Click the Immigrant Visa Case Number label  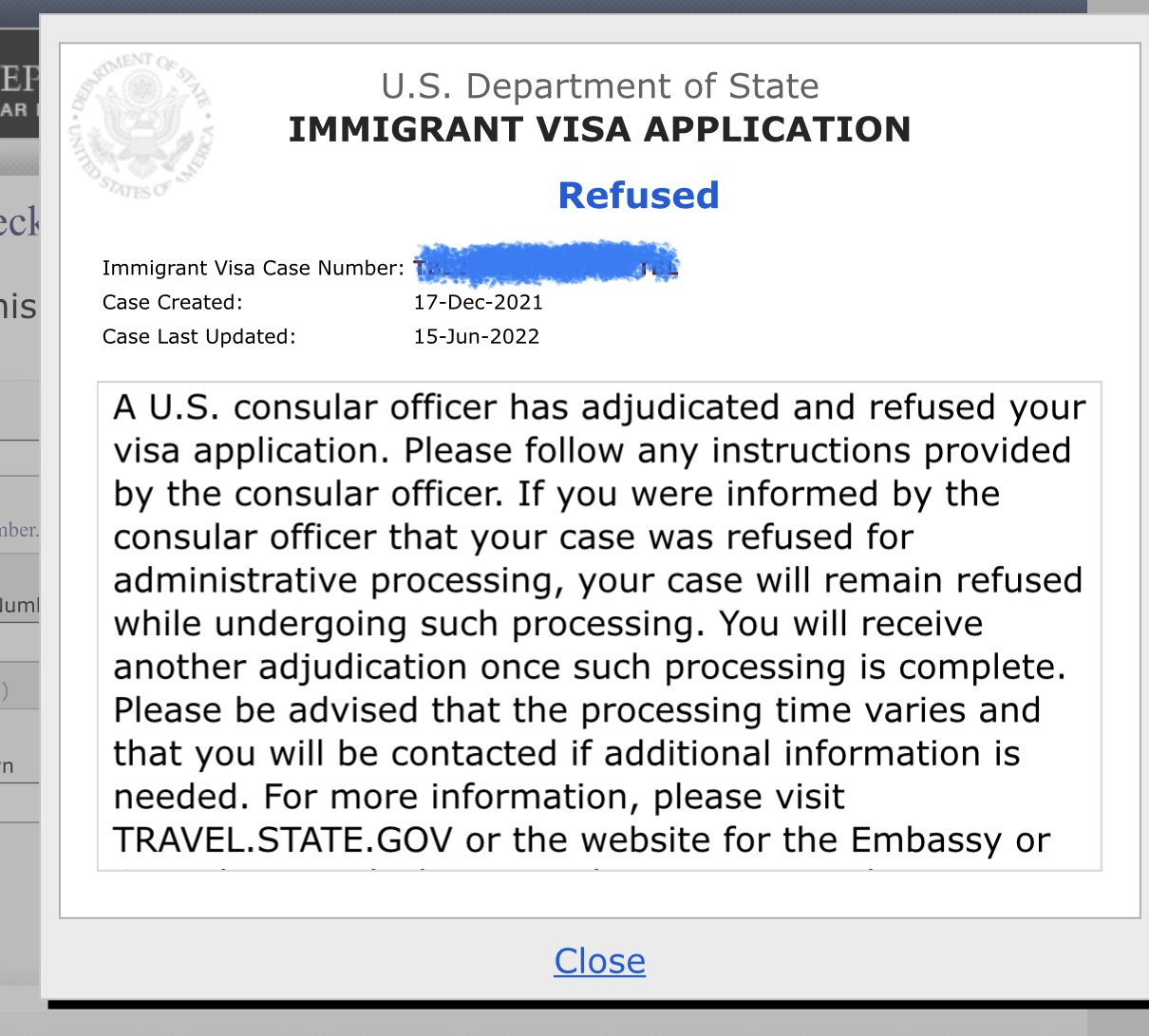pyautogui.click(x=254, y=269)
